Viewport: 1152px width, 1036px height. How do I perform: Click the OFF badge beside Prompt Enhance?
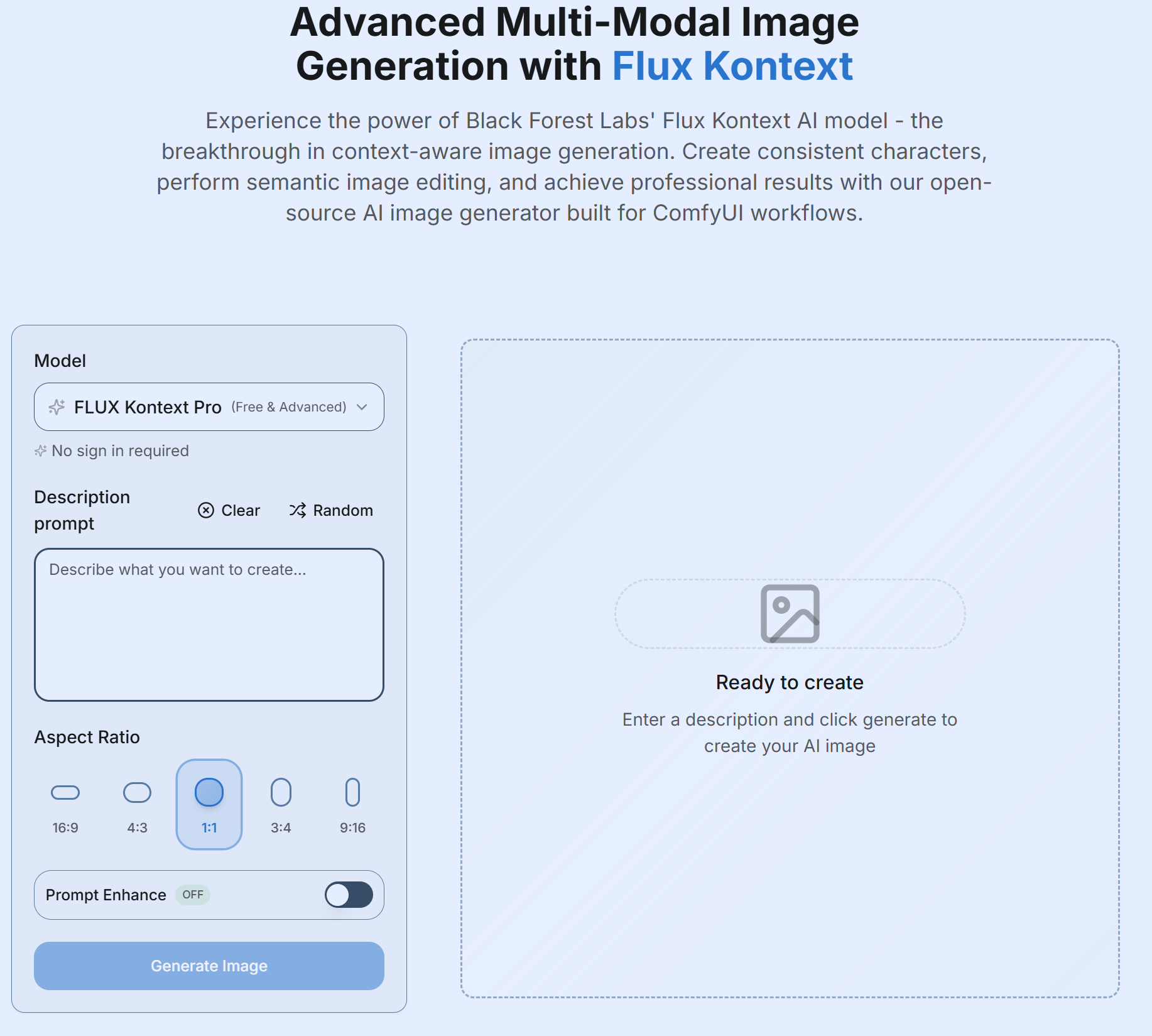[x=193, y=895]
